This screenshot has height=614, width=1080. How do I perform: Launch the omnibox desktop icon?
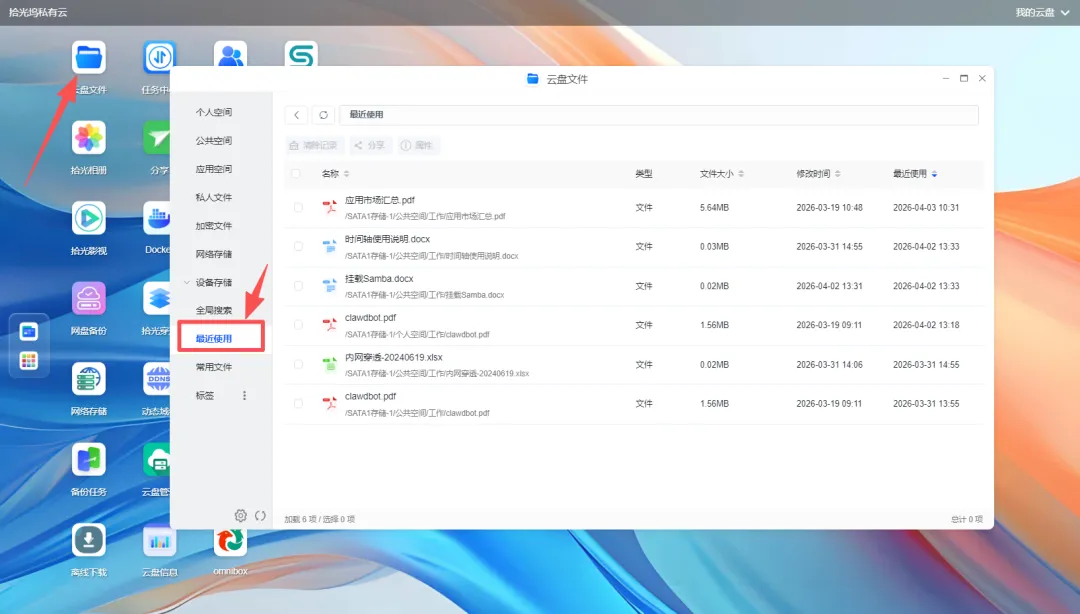[x=230, y=542]
